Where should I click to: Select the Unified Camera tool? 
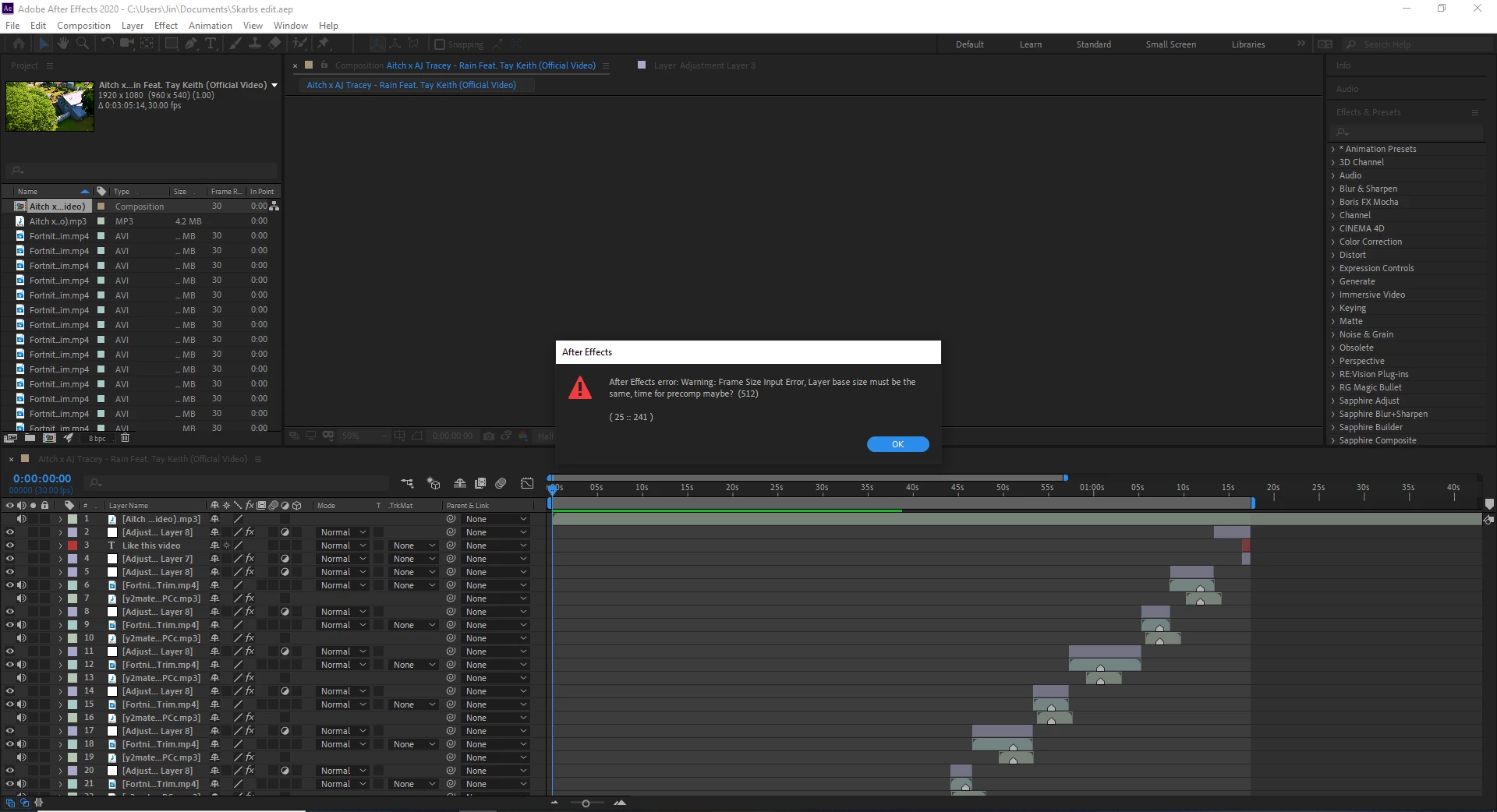tap(127, 44)
